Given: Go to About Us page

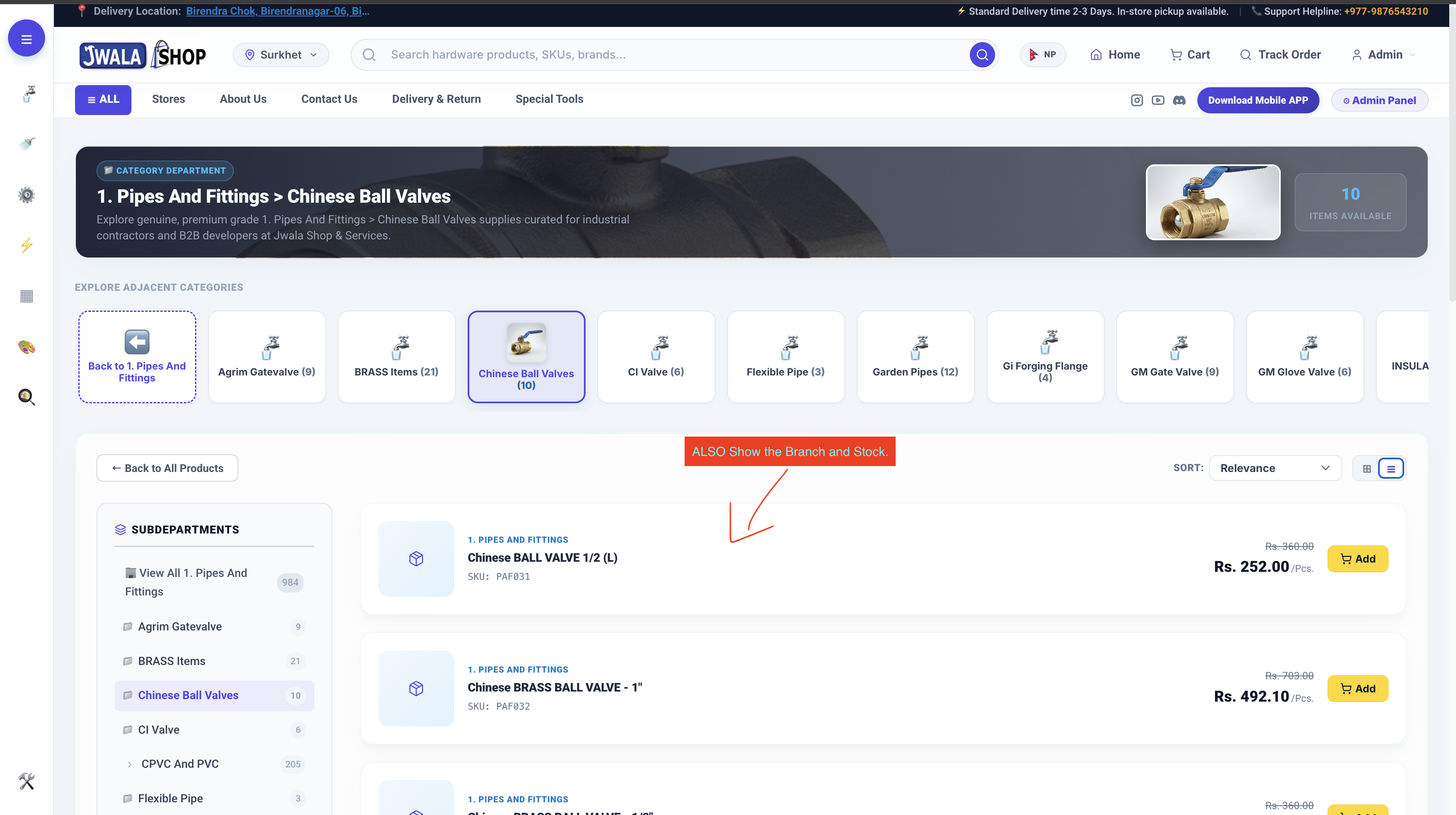Looking at the screenshot, I should (243, 99).
